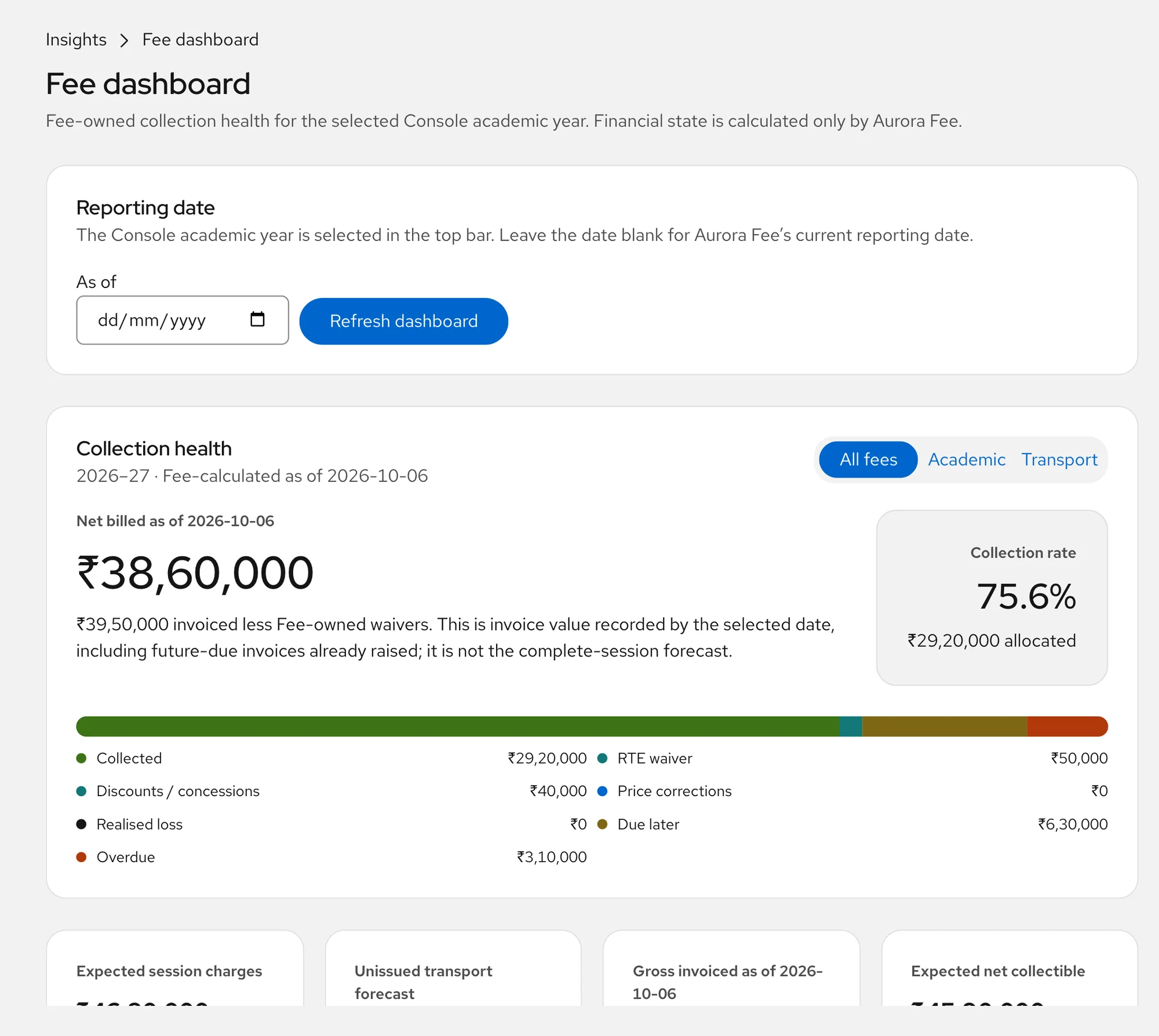
Task: Click the ₹29,20,000 allocated text
Action: coord(992,640)
